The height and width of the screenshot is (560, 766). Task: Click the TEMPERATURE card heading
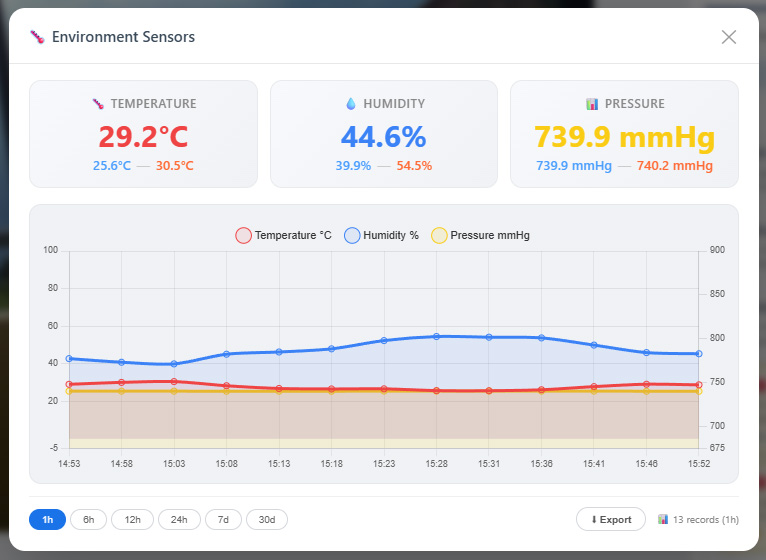tap(153, 104)
